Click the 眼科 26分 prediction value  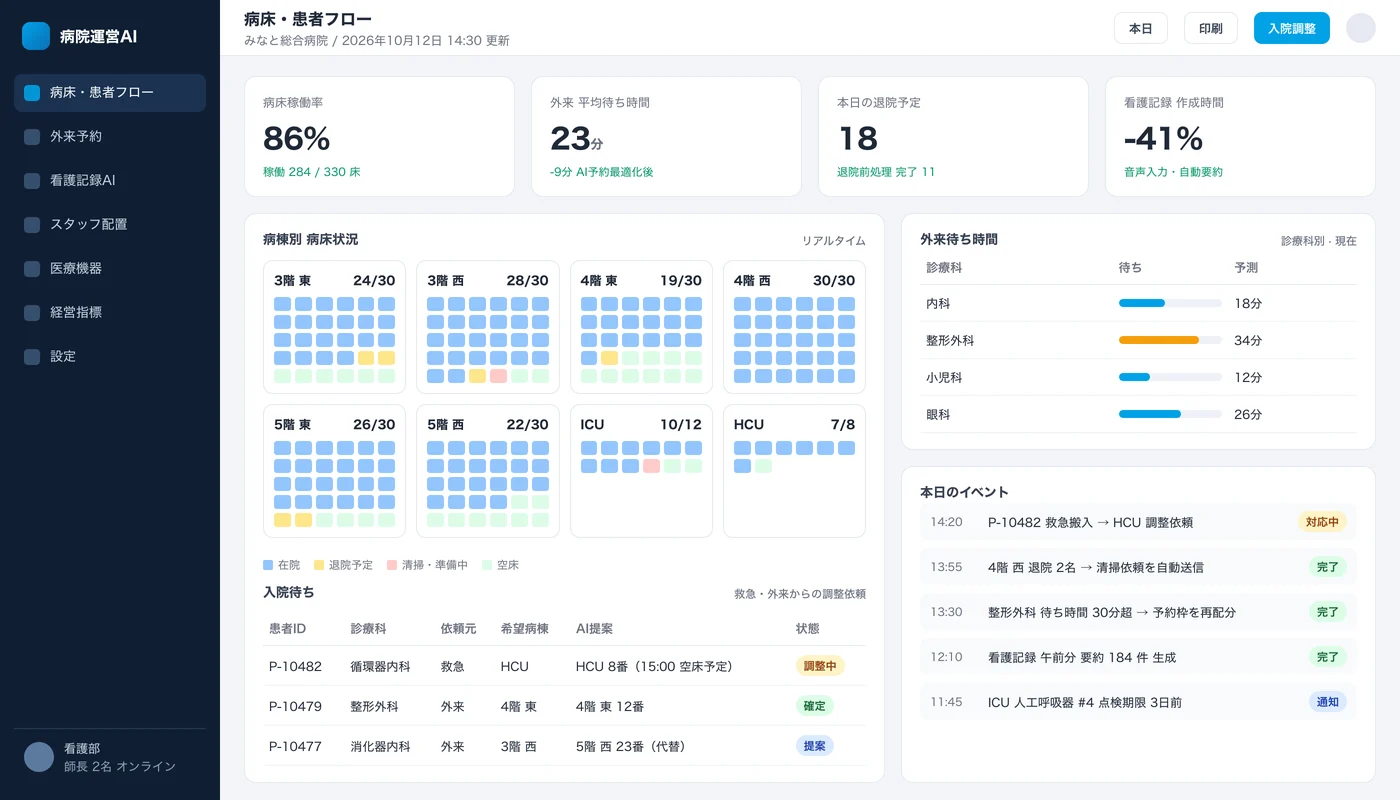pos(1248,415)
